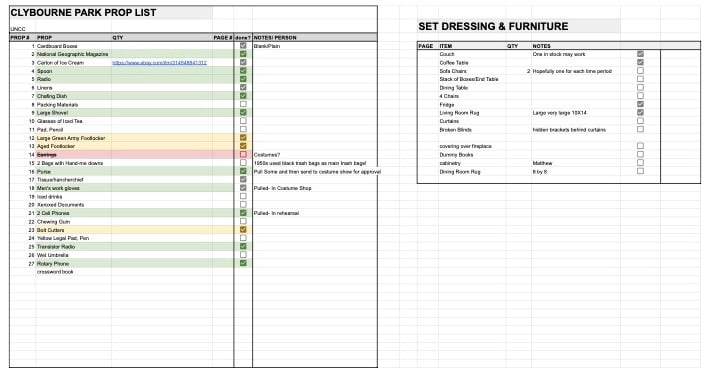Select the CLYBOURNE PARK PROP LIST title cell
Image resolution: width=713 pixels, height=376 pixels.
(83, 13)
